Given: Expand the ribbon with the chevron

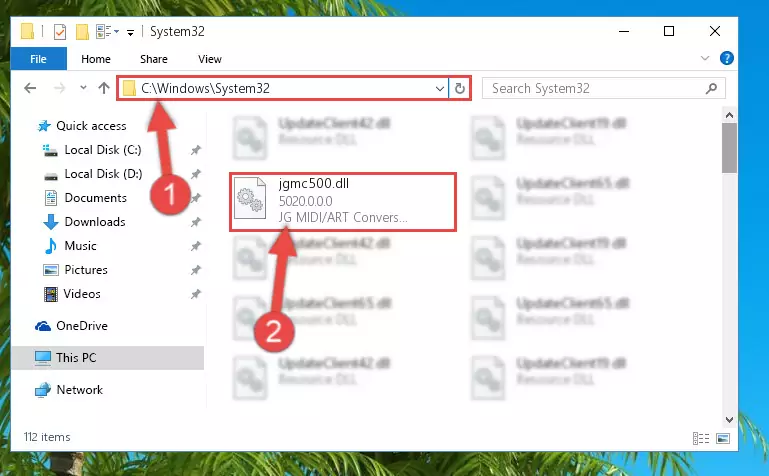Looking at the screenshot, I should [x=705, y=58].
